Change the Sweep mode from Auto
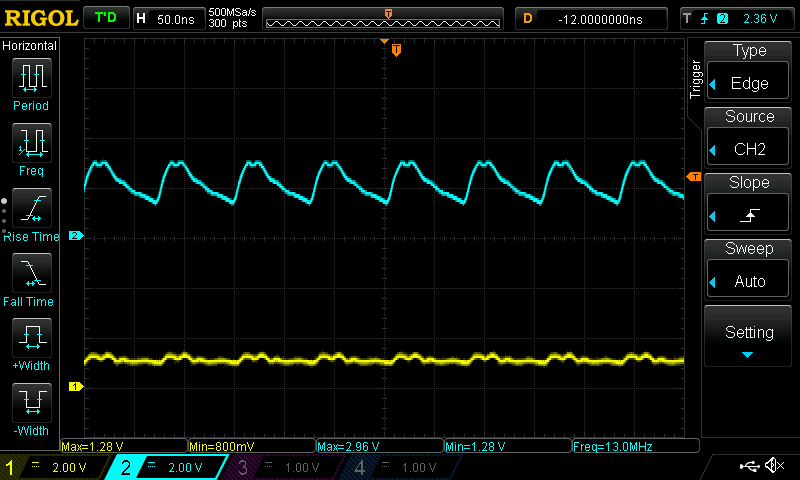The width and height of the screenshot is (800, 480). tap(749, 269)
